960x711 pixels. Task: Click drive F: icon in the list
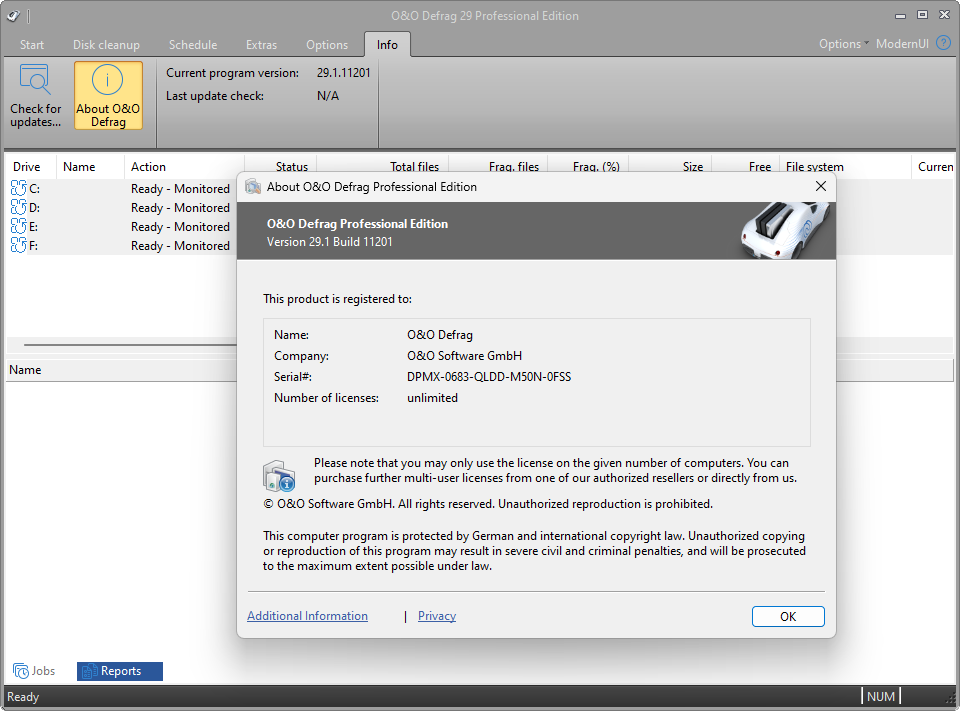pyautogui.click(x=18, y=245)
